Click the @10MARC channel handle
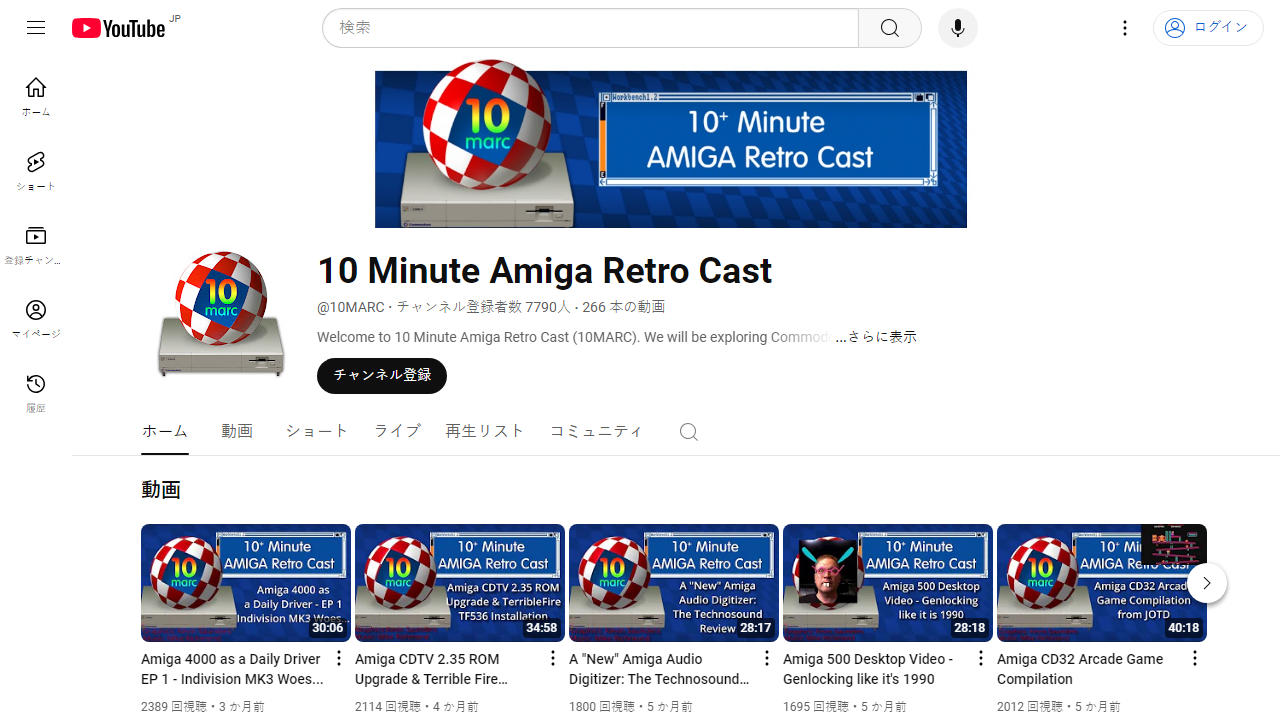Screen dimensions: 1280x720 tap(350, 307)
